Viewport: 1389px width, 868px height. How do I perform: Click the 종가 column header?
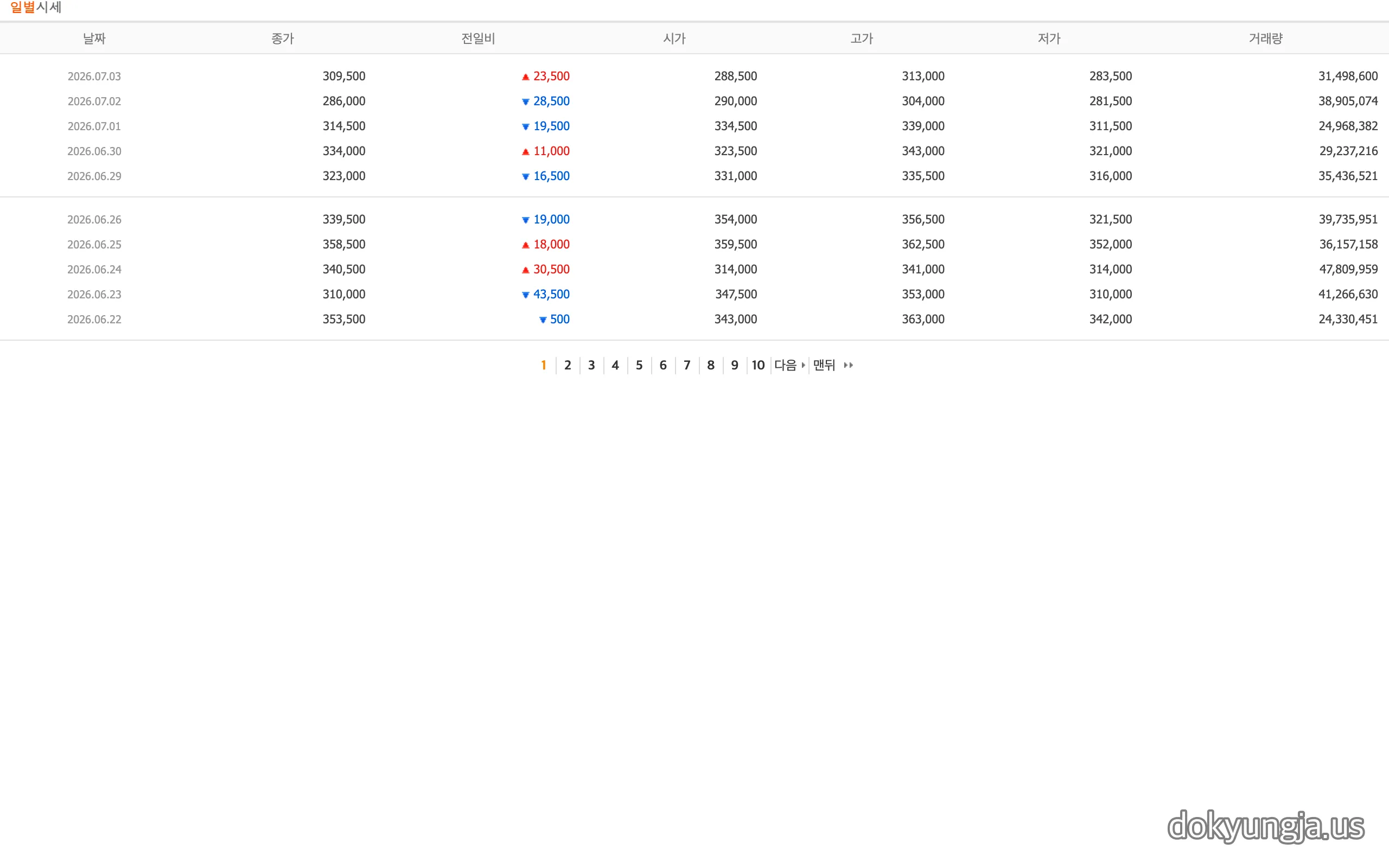(x=282, y=39)
